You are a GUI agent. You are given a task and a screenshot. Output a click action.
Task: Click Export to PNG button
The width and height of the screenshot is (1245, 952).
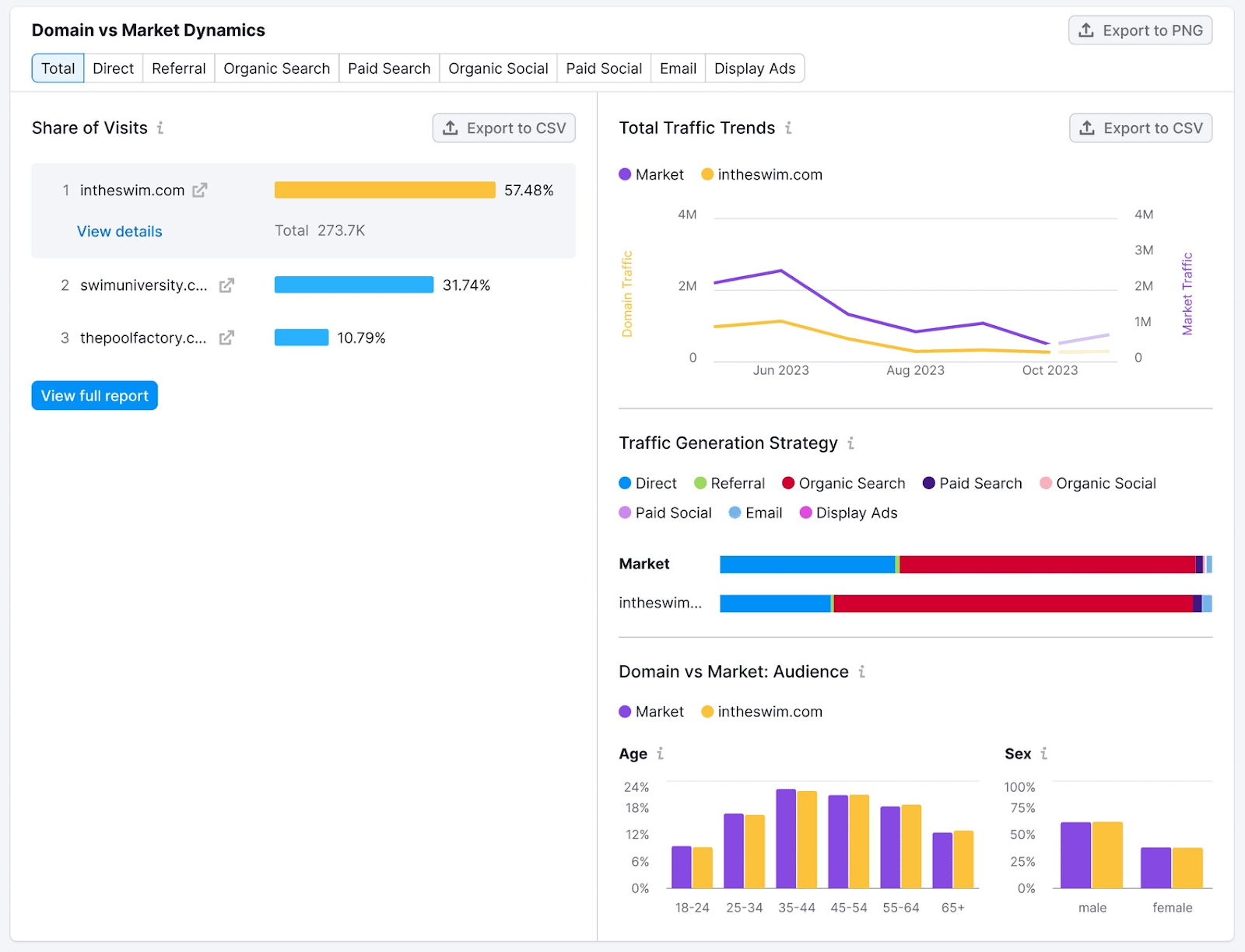(x=1140, y=30)
